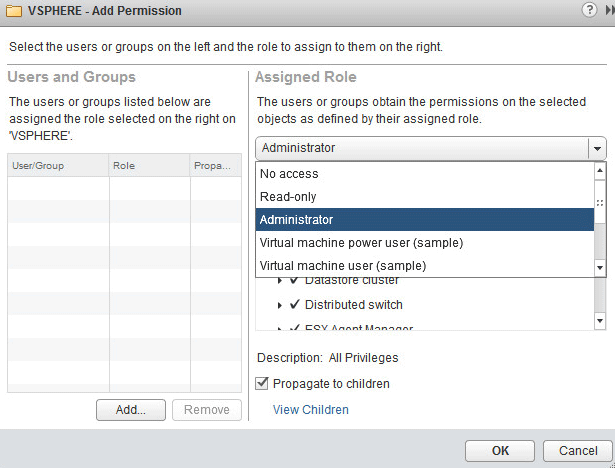This screenshot has height=468, width=615.
Task: Click the User/Group column header
Action: point(58,166)
